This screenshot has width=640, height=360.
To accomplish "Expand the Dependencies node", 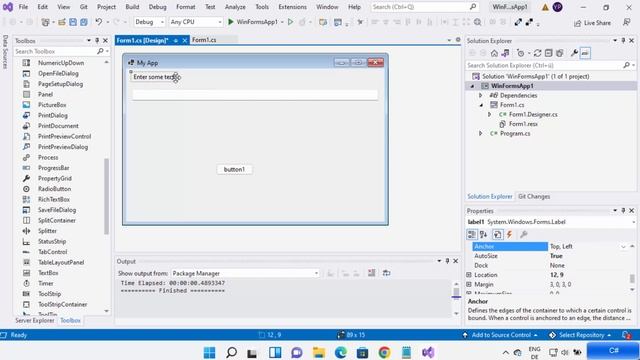I will 480,96.
